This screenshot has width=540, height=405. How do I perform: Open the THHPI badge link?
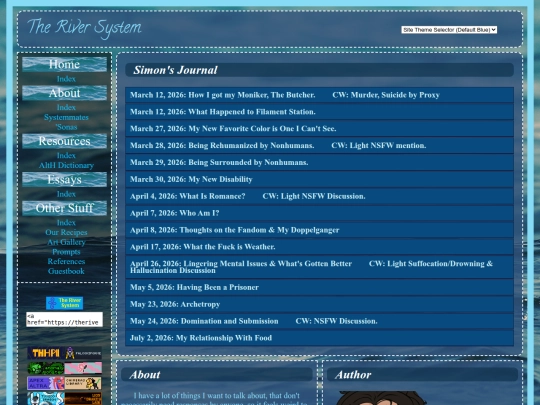pyautogui.click(x=46, y=353)
